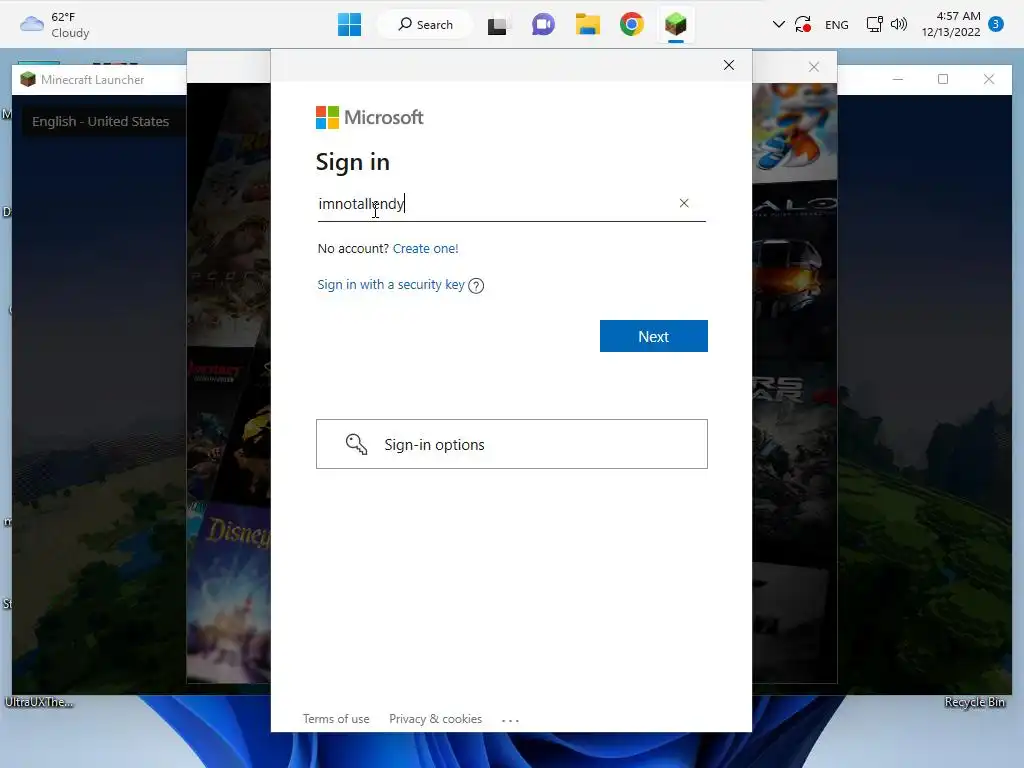
Task: Open network settings tray icon
Action: pos(874,25)
